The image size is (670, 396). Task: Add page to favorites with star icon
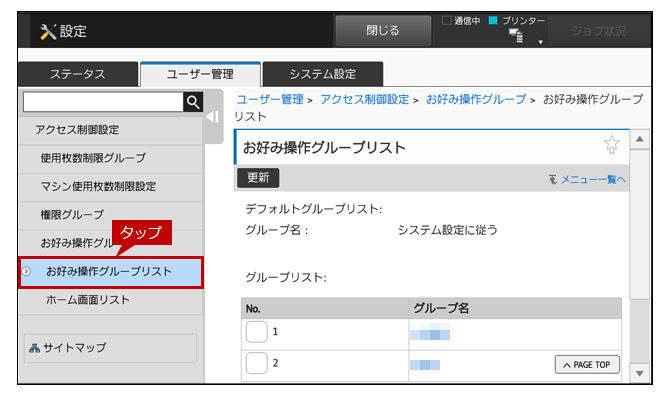click(611, 145)
